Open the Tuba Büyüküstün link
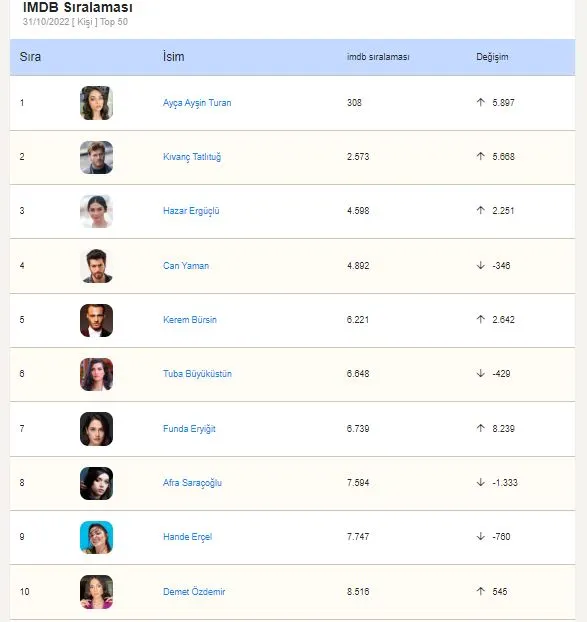Viewport: 587px width, 622px height. (x=197, y=374)
